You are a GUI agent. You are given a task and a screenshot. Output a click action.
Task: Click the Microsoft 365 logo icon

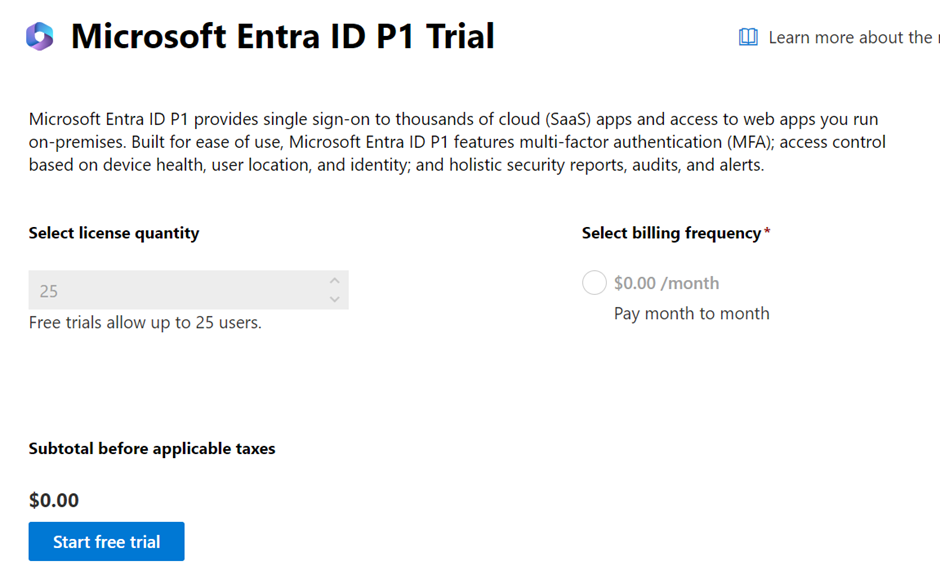click(40, 36)
